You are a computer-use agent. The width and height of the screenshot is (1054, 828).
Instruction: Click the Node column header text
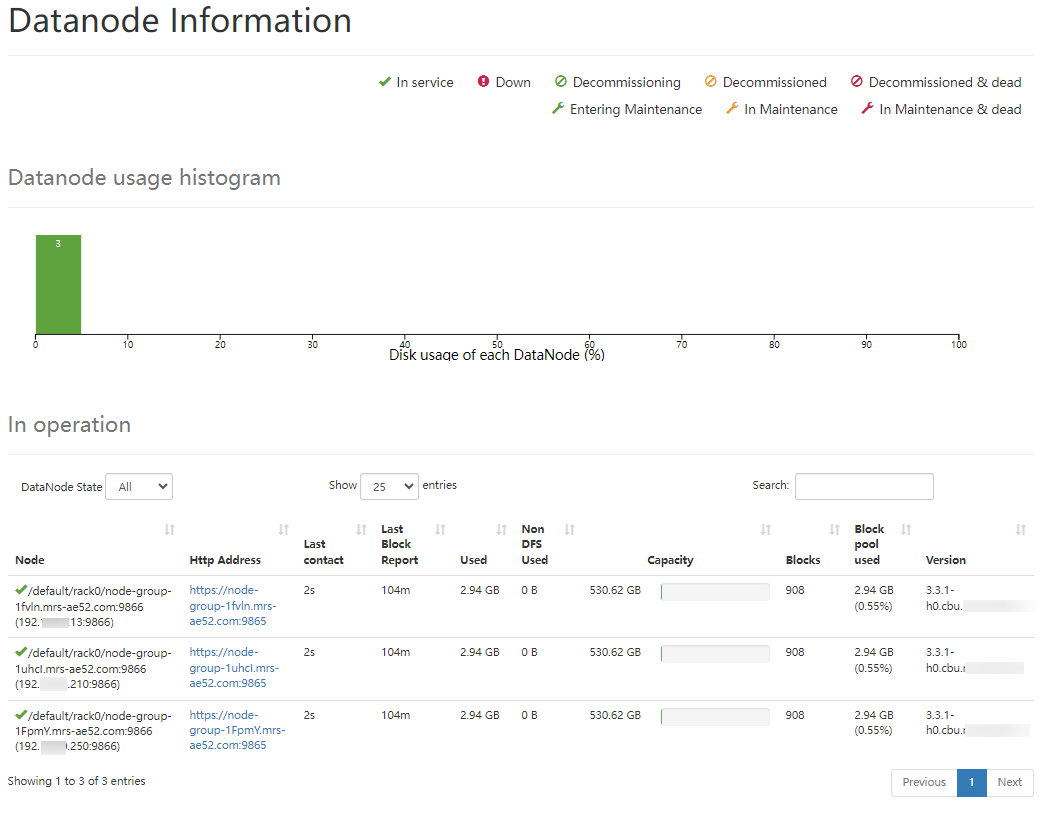(30, 560)
